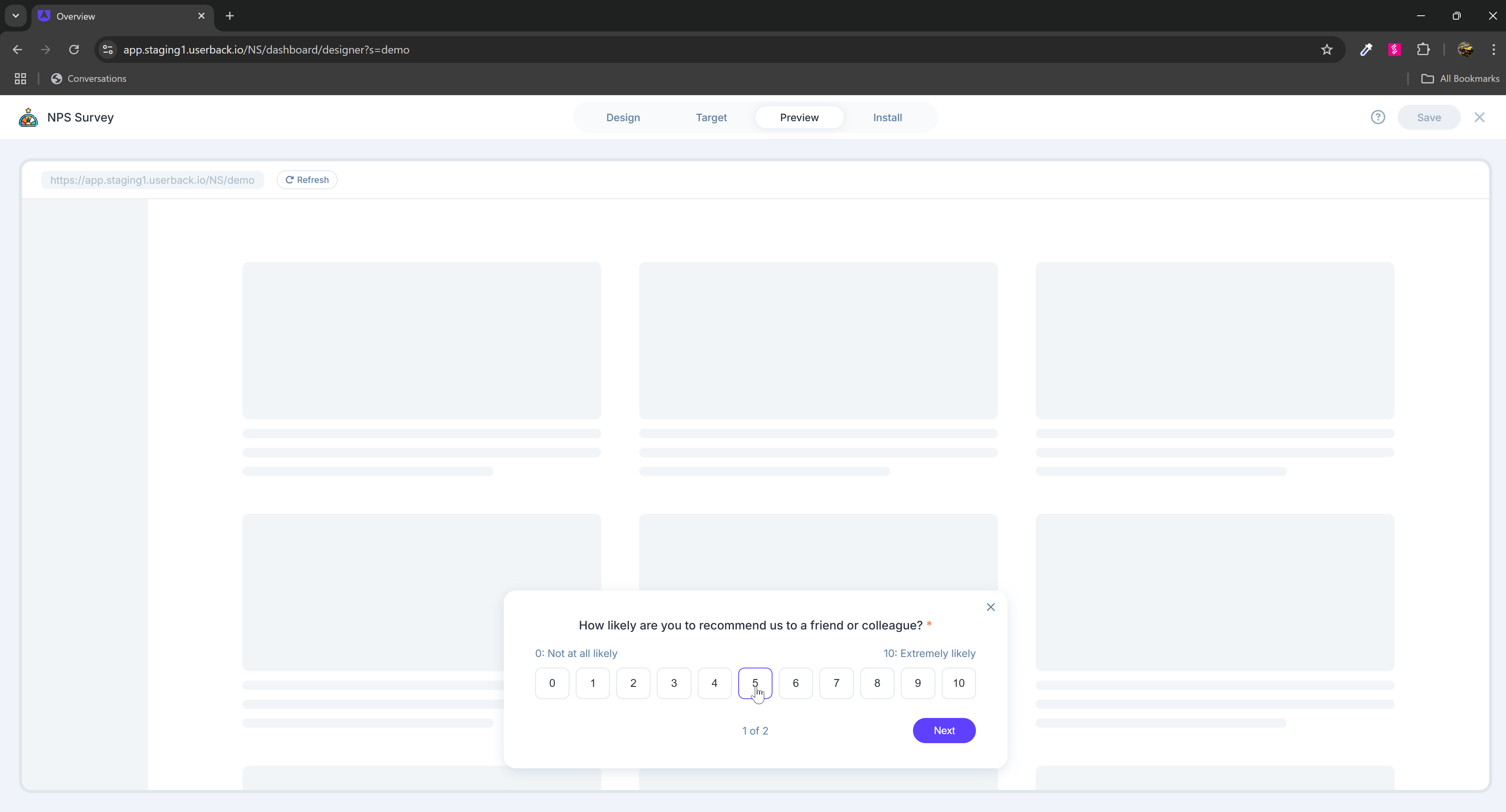
Task: Open the site information icon in the address bar
Action: pos(107,50)
